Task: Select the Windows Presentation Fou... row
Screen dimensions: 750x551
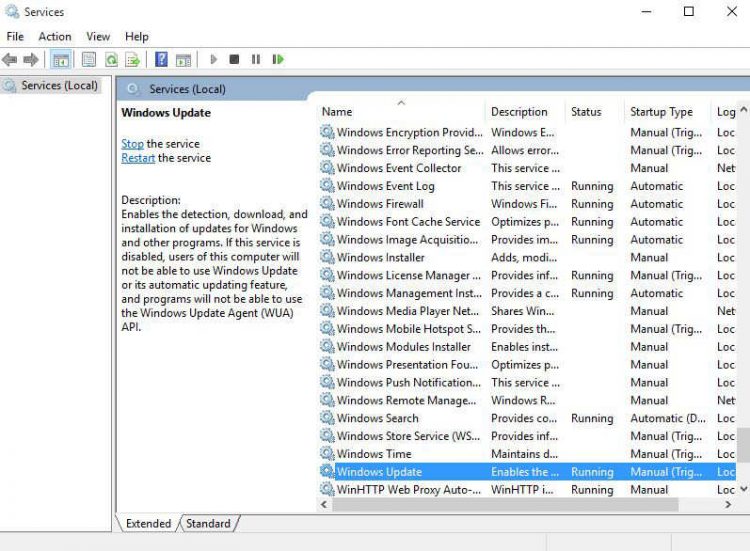Action: coord(528,364)
